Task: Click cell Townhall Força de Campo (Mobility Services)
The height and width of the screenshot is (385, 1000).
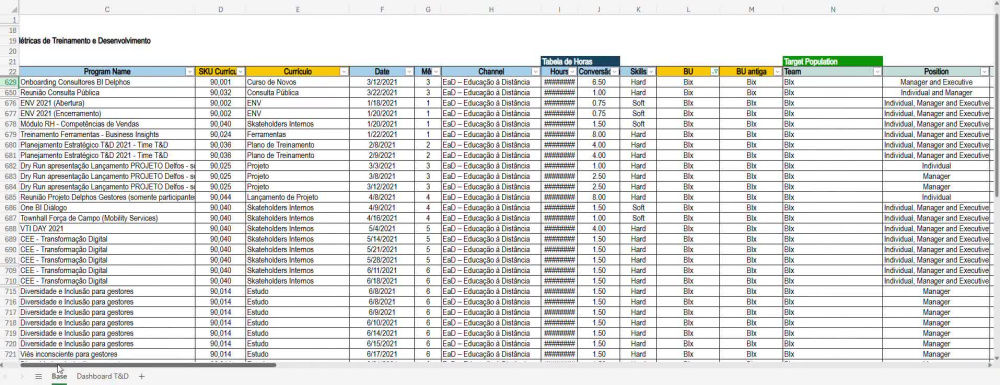Action: point(107,218)
